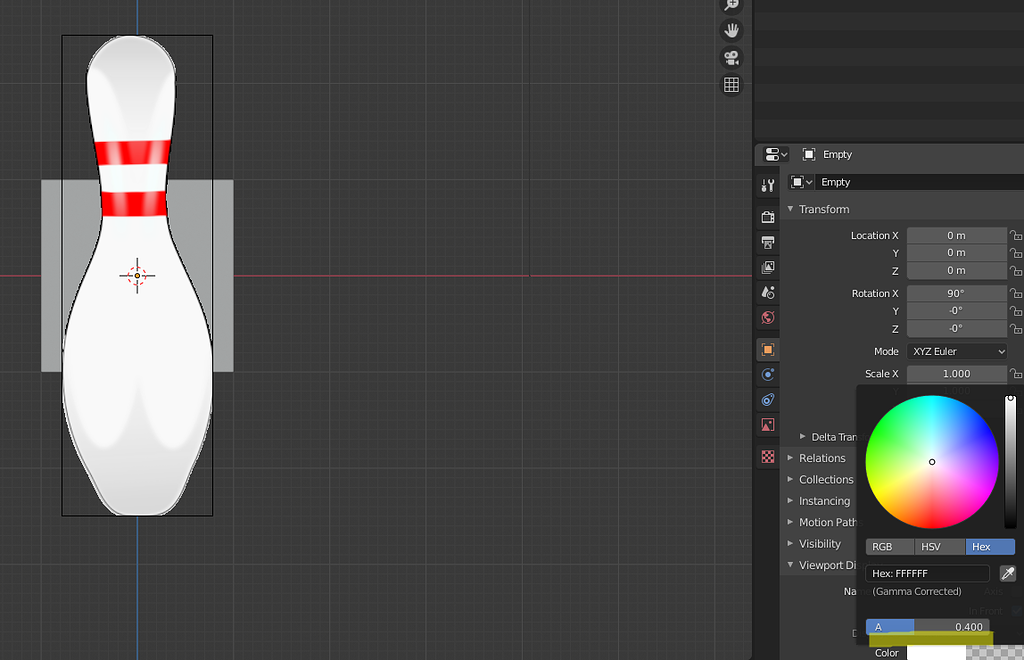Click the eyedropper to sample a color

[1008, 573]
